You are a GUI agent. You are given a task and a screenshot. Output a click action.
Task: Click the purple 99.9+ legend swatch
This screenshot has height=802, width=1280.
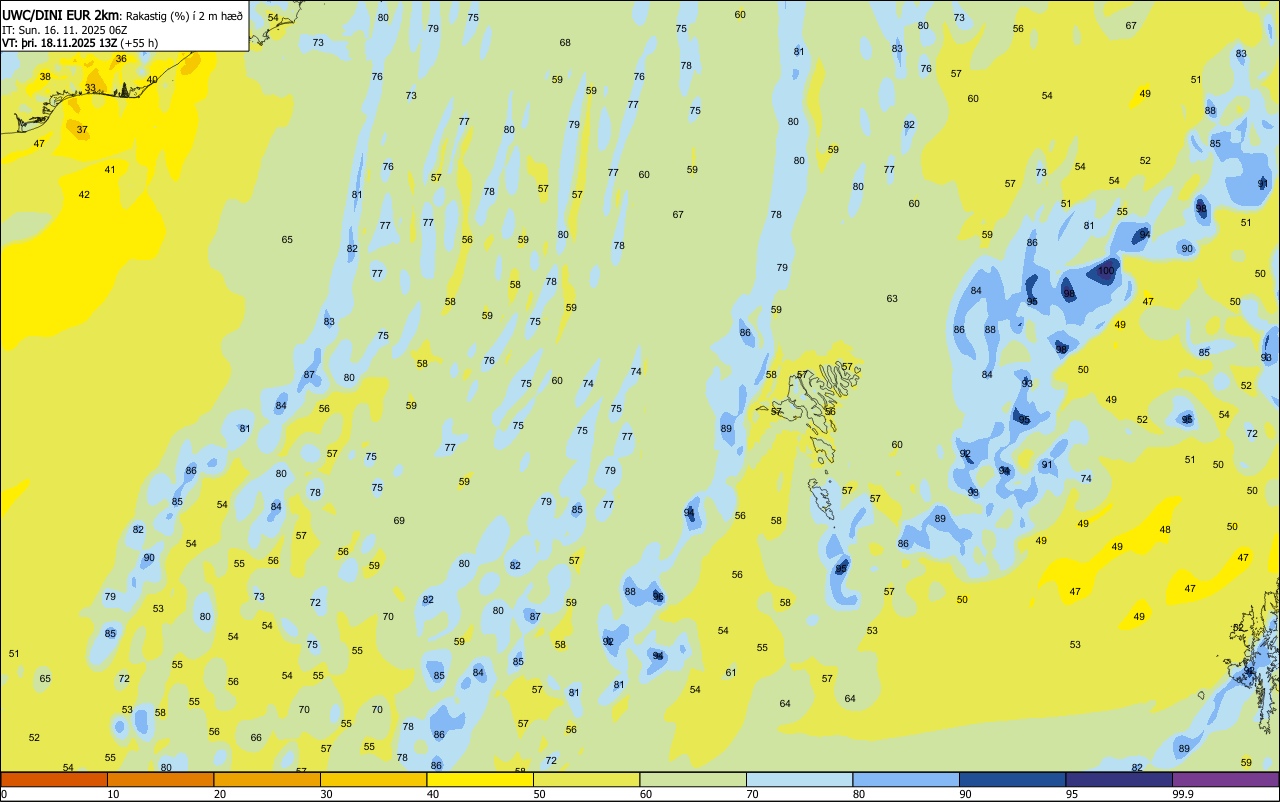click(1225, 779)
